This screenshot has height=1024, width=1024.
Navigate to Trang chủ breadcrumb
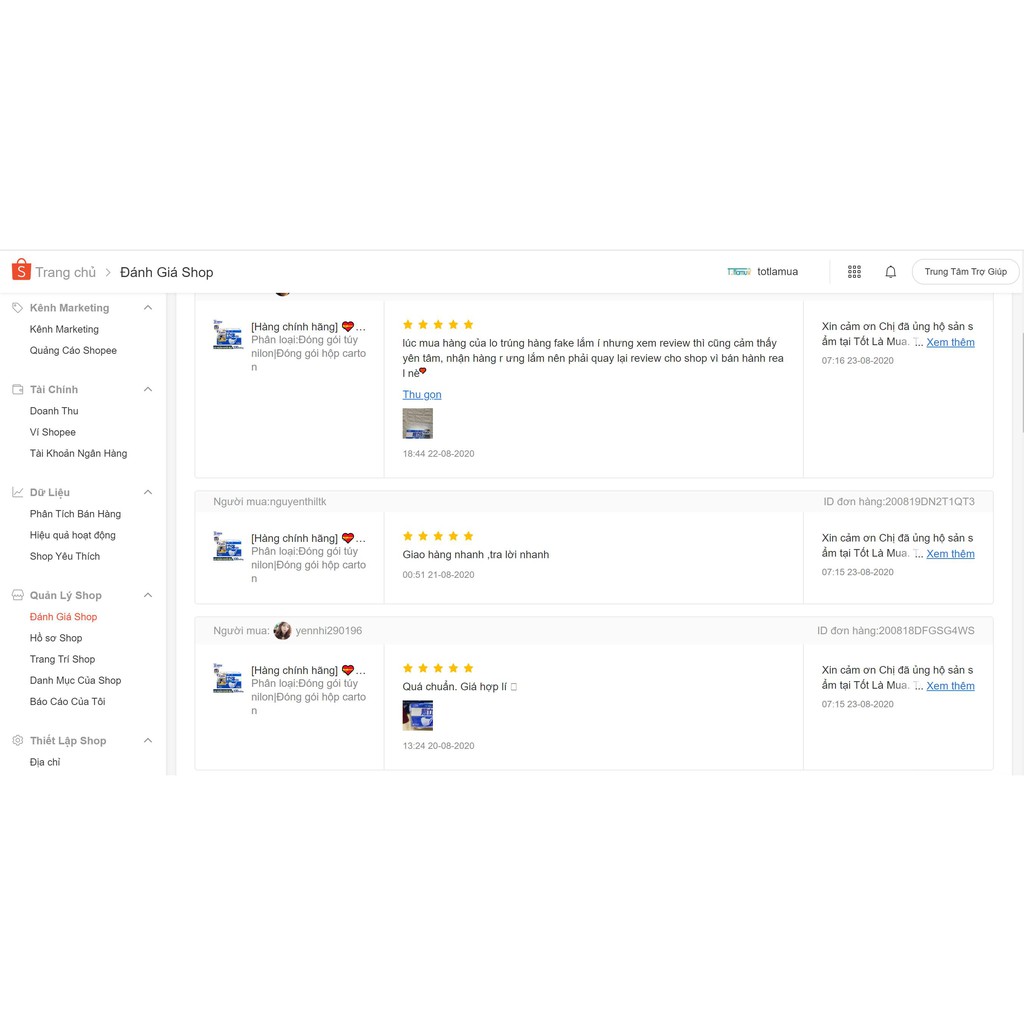click(x=66, y=272)
